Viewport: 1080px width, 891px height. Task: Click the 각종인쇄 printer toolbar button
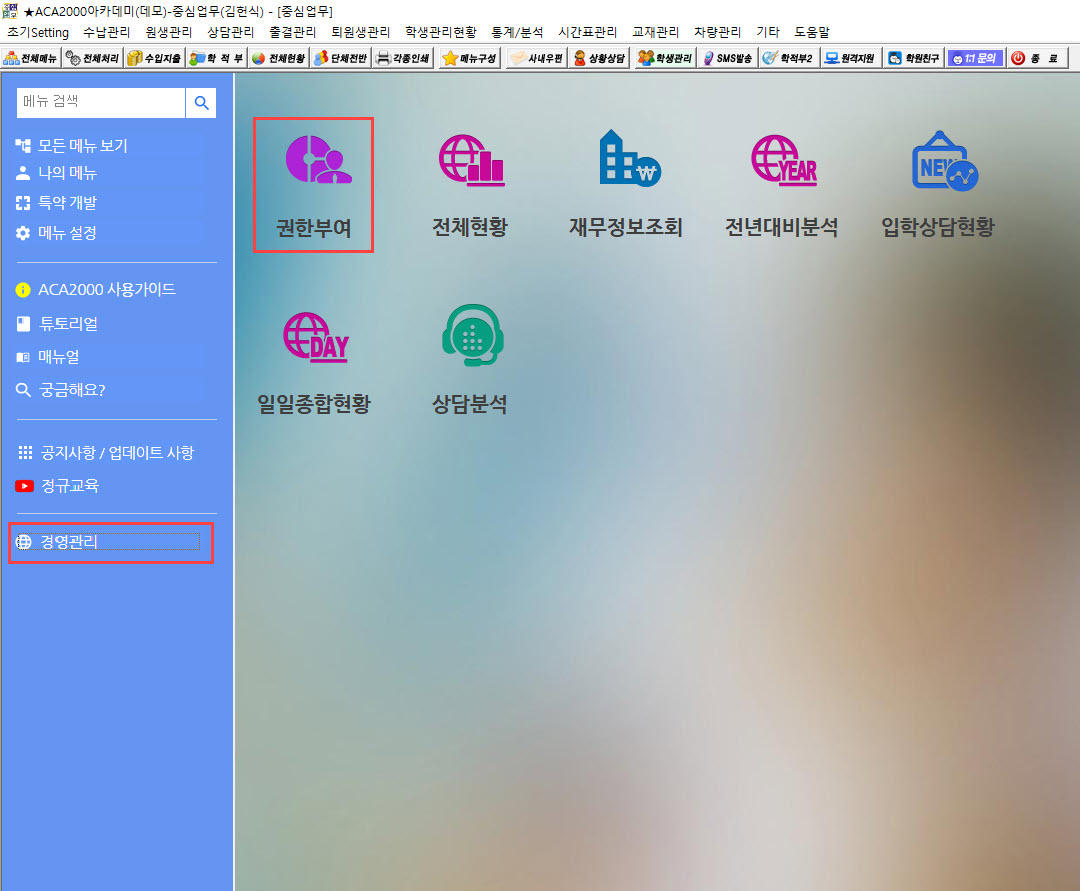coord(404,58)
